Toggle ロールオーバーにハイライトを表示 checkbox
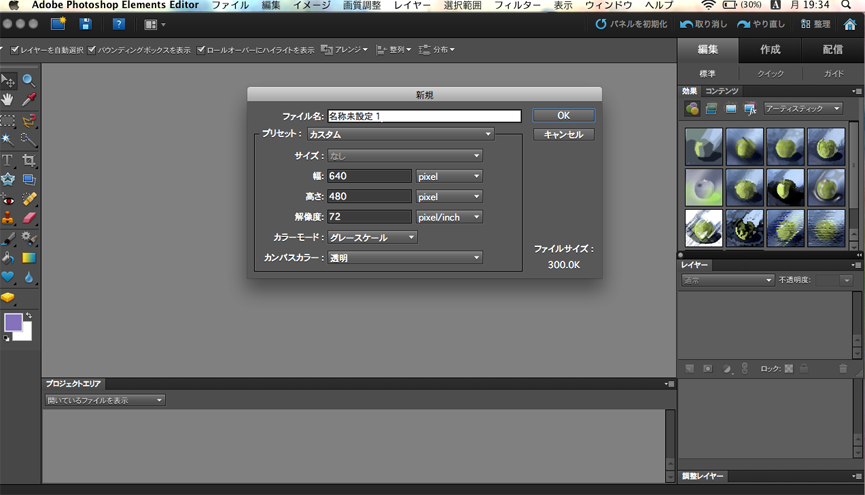 (x=201, y=49)
